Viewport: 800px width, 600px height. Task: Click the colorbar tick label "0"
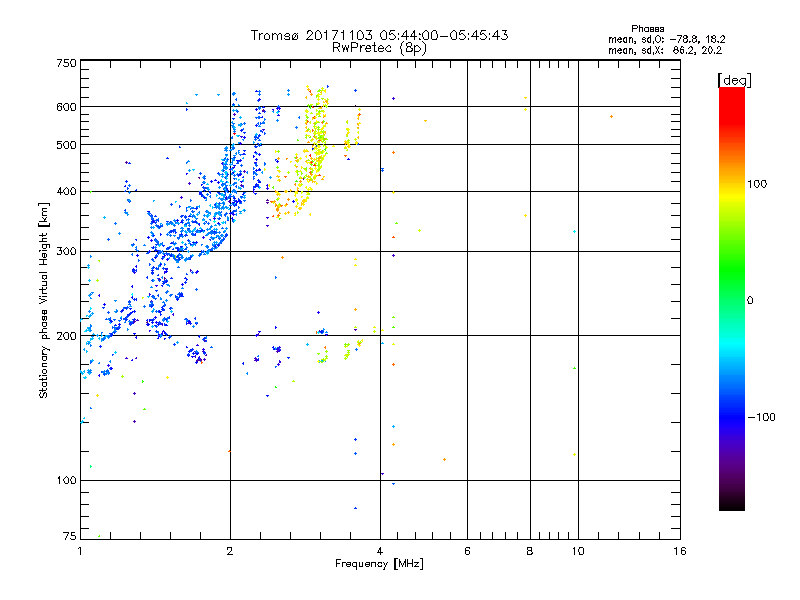[x=750, y=301]
